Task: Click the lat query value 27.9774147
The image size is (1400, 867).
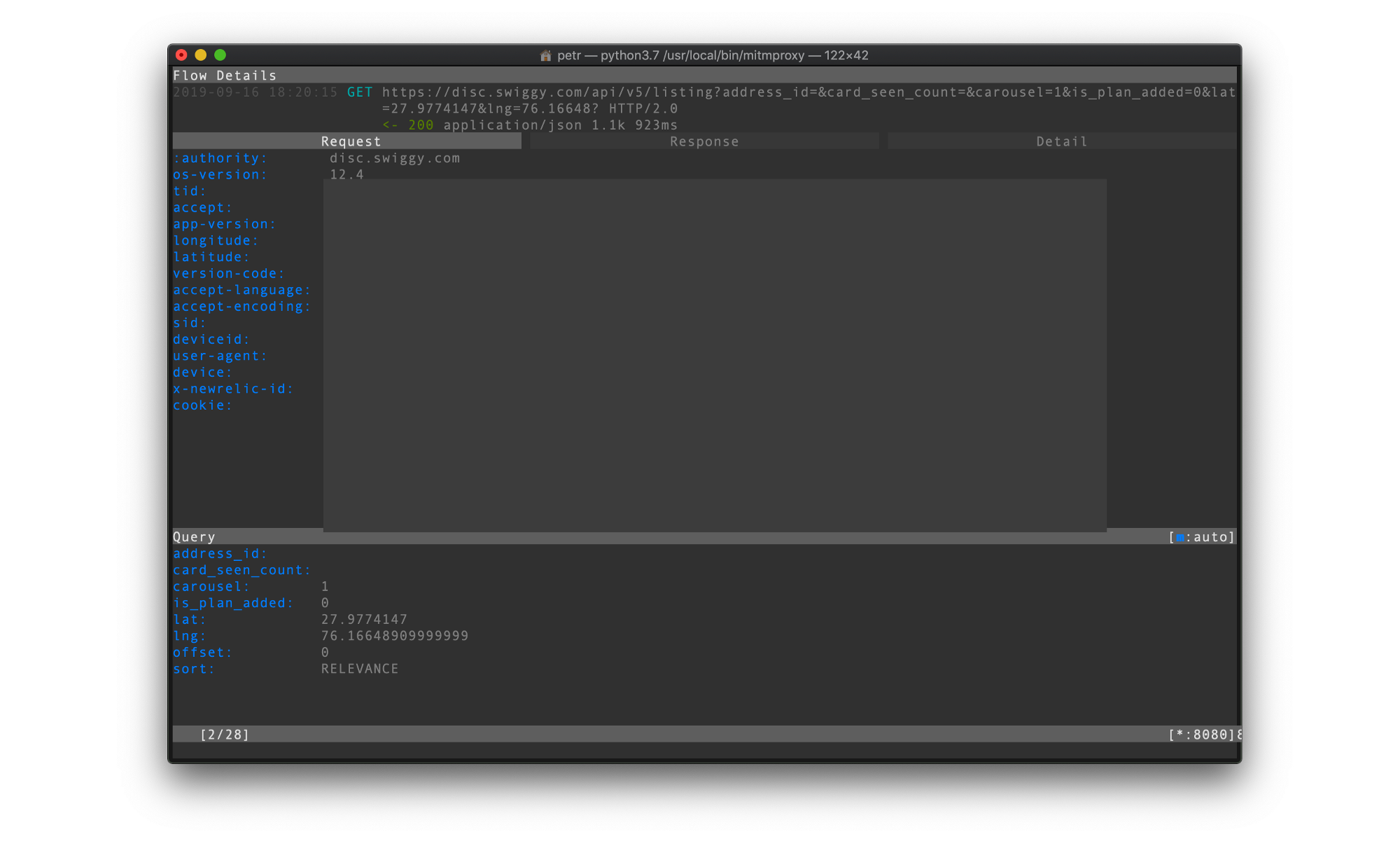Action: pos(364,620)
